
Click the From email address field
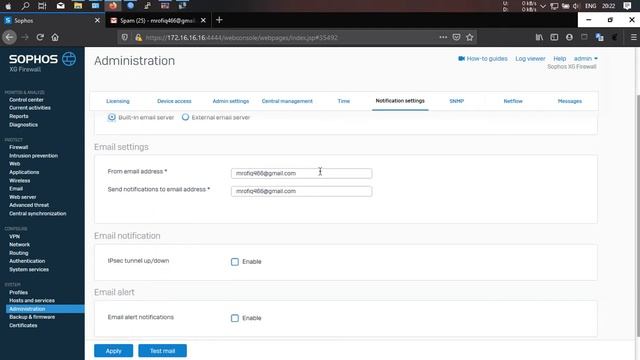(x=301, y=173)
